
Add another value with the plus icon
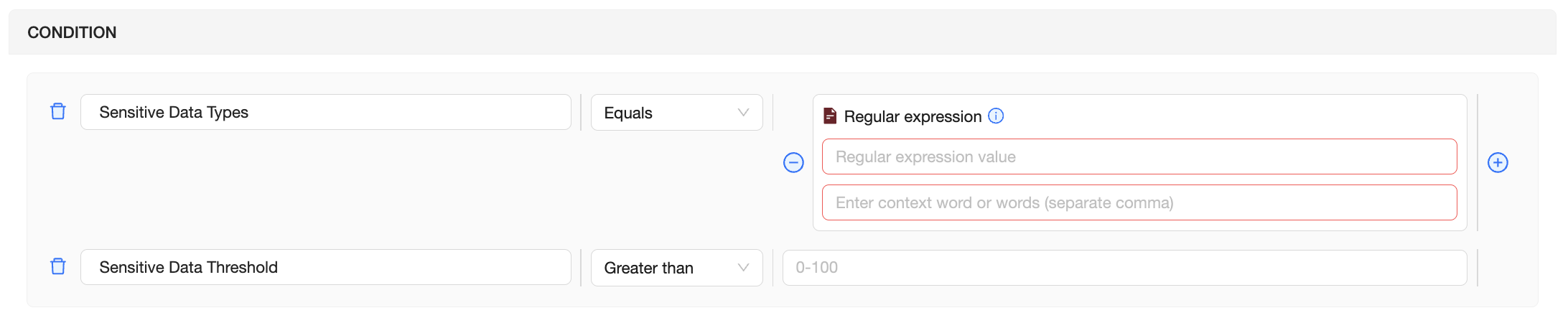[x=1498, y=163]
